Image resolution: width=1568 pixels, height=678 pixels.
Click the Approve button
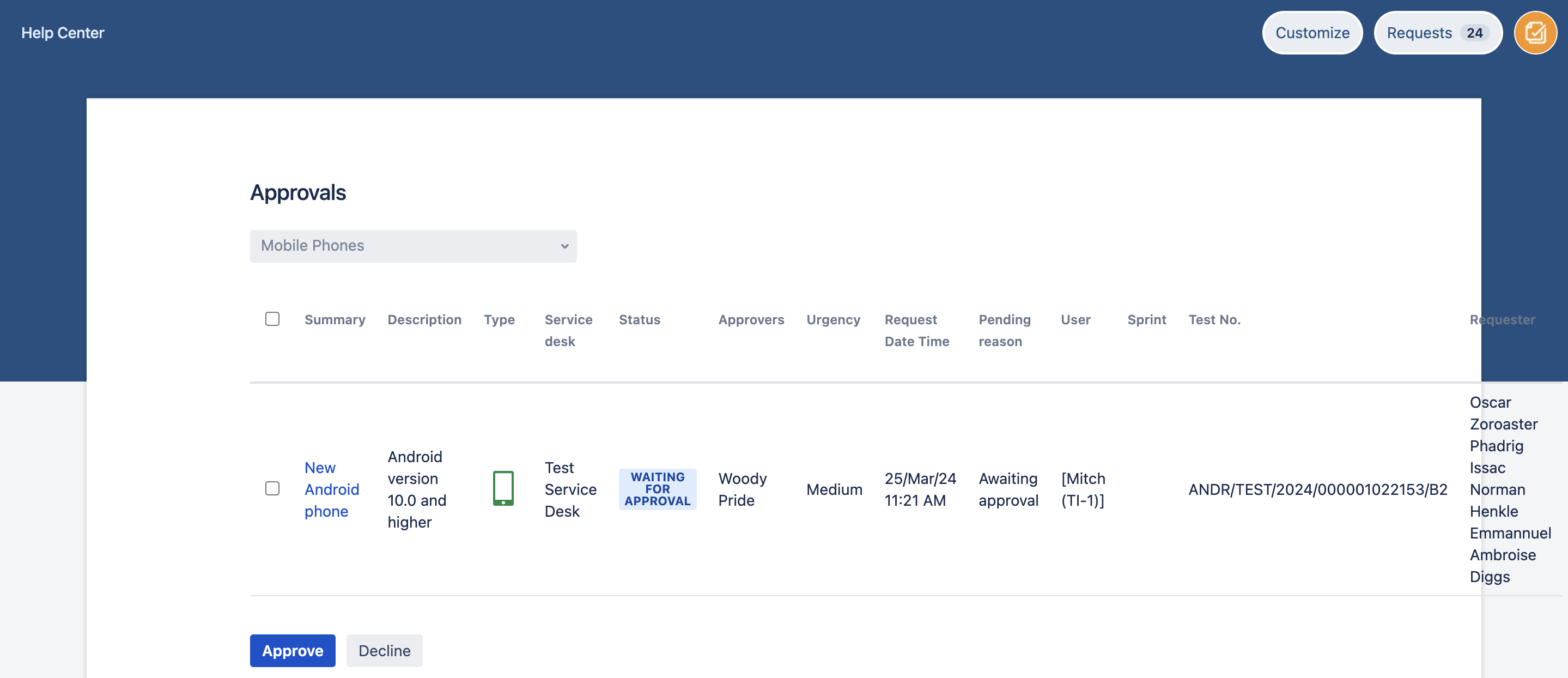pos(292,650)
